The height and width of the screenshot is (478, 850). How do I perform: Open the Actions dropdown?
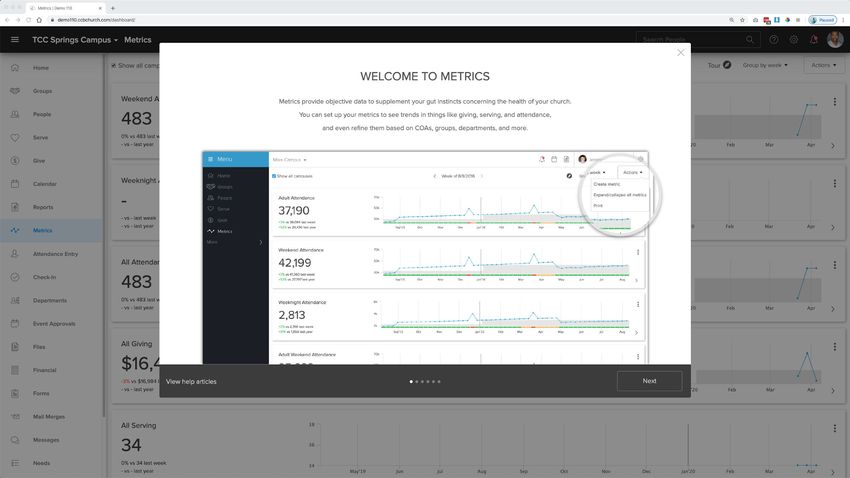click(x=823, y=65)
